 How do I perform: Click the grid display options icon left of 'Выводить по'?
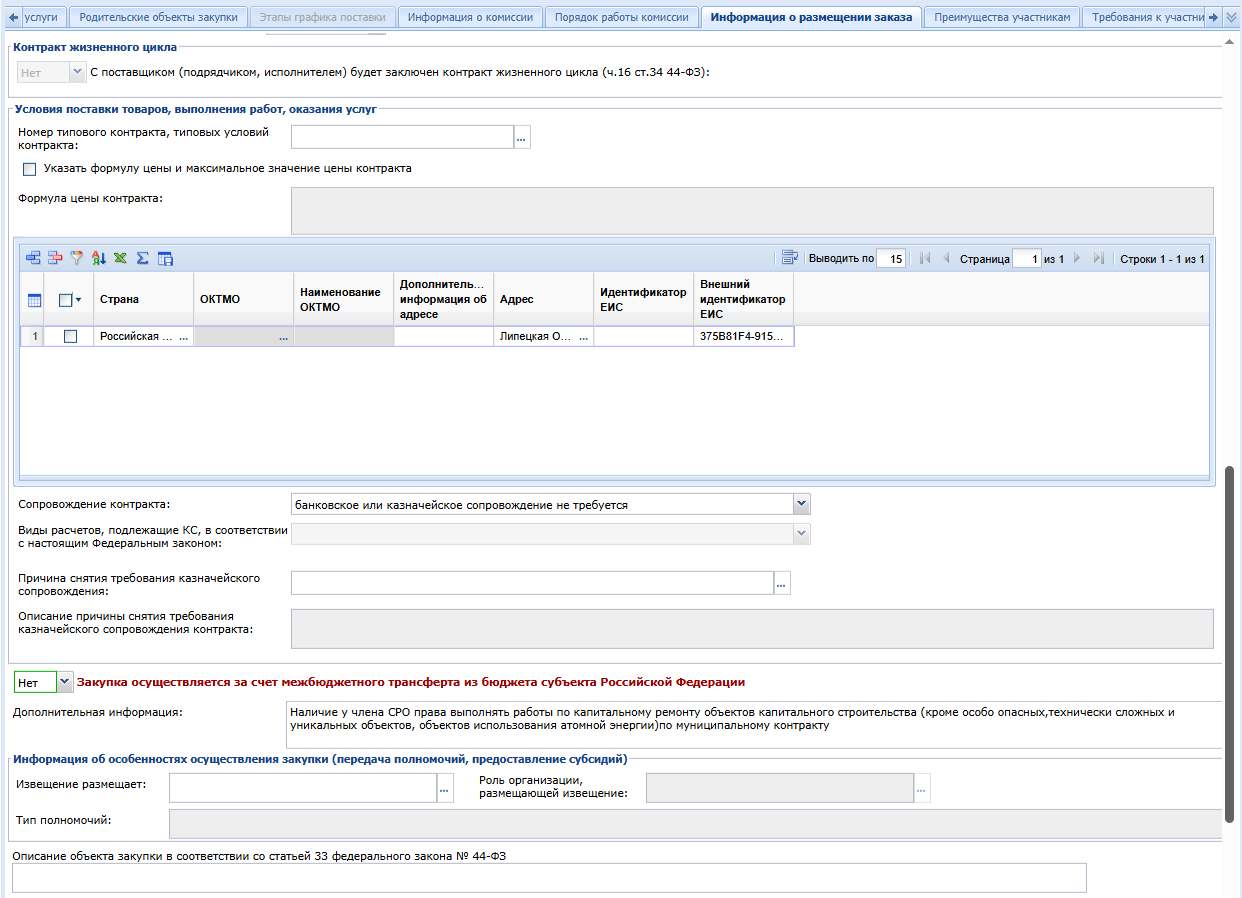(790, 258)
